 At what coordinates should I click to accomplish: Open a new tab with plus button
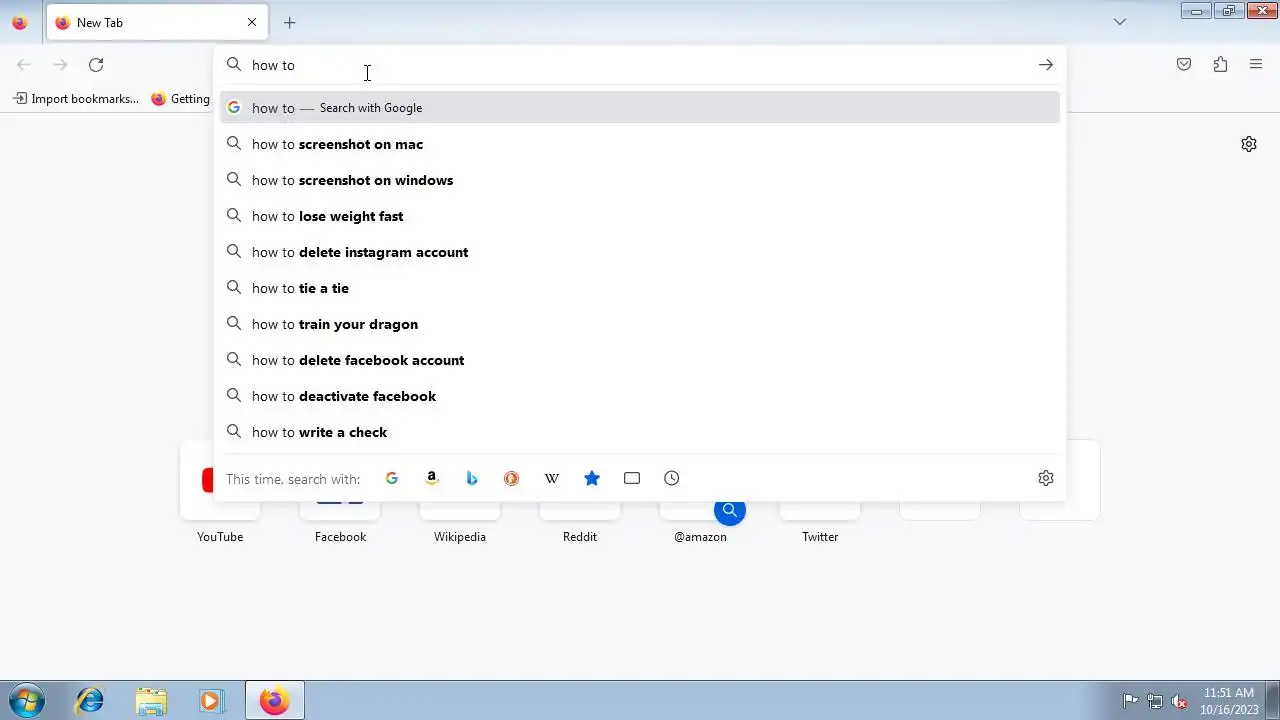(289, 22)
